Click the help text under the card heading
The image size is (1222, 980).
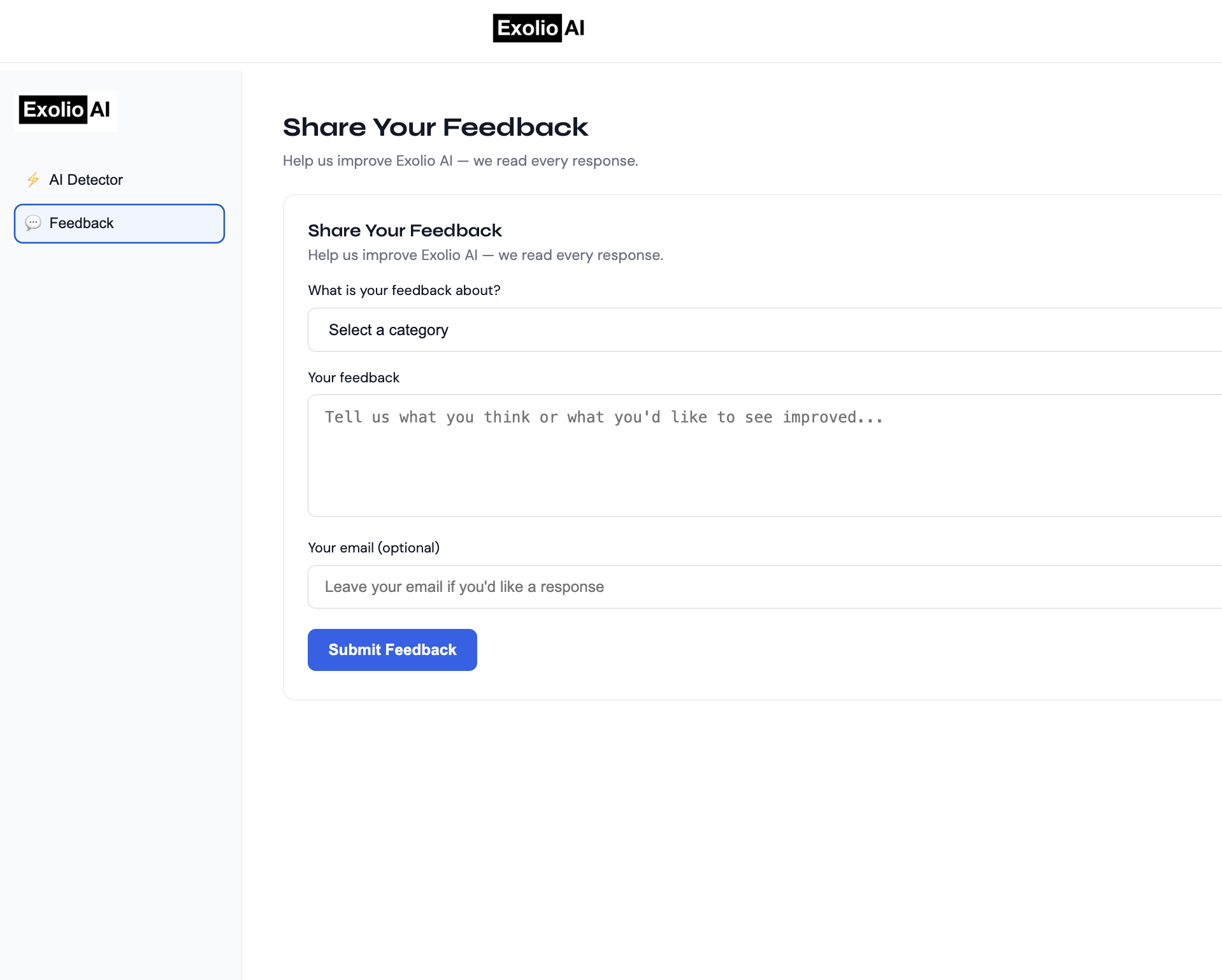pyautogui.click(x=485, y=256)
